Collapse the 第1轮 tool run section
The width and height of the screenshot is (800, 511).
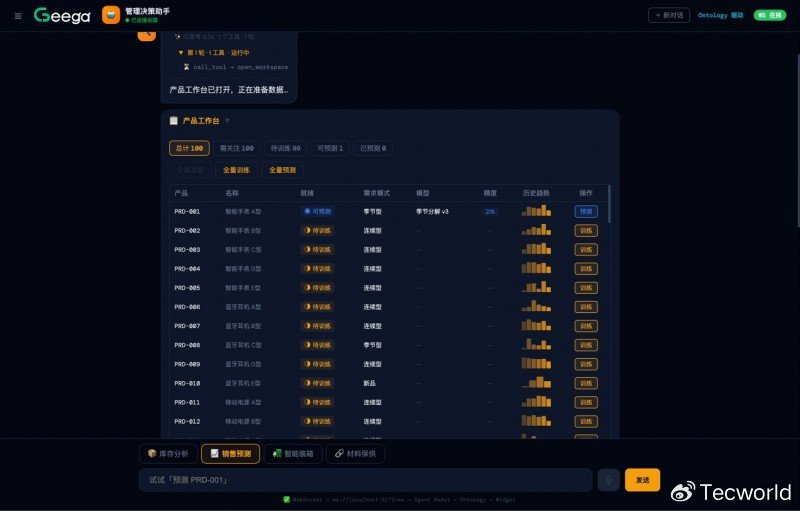pyautogui.click(x=181, y=53)
